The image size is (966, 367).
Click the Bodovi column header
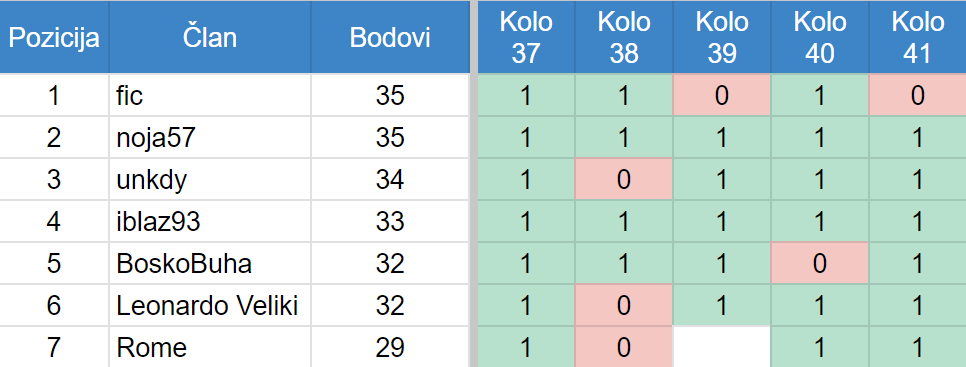pyautogui.click(x=390, y=38)
